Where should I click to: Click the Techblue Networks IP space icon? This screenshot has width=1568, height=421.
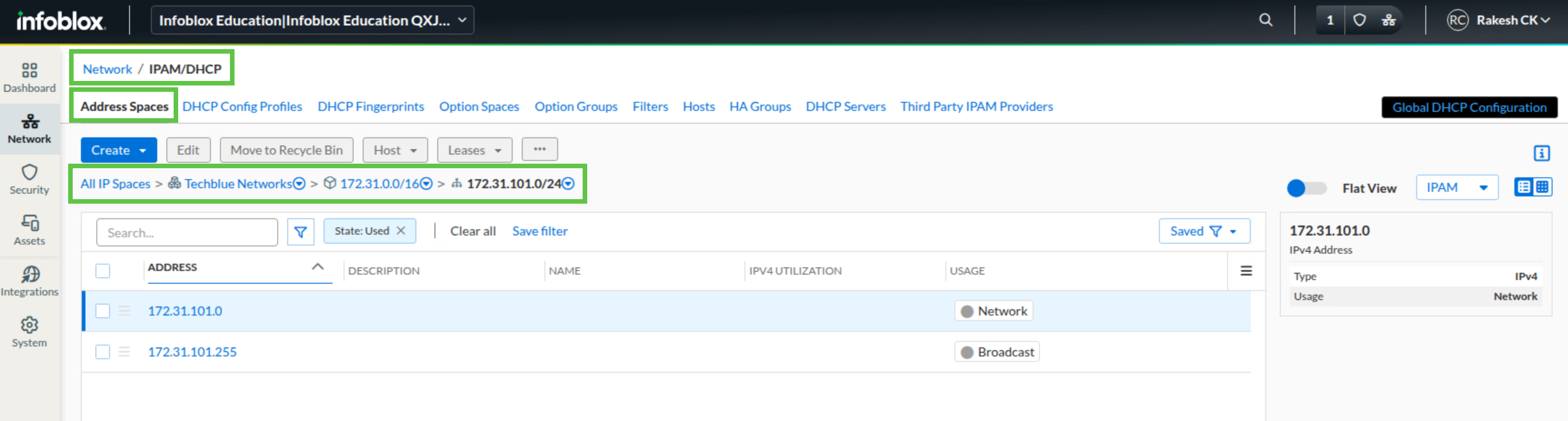pyautogui.click(x=174, y=183)
